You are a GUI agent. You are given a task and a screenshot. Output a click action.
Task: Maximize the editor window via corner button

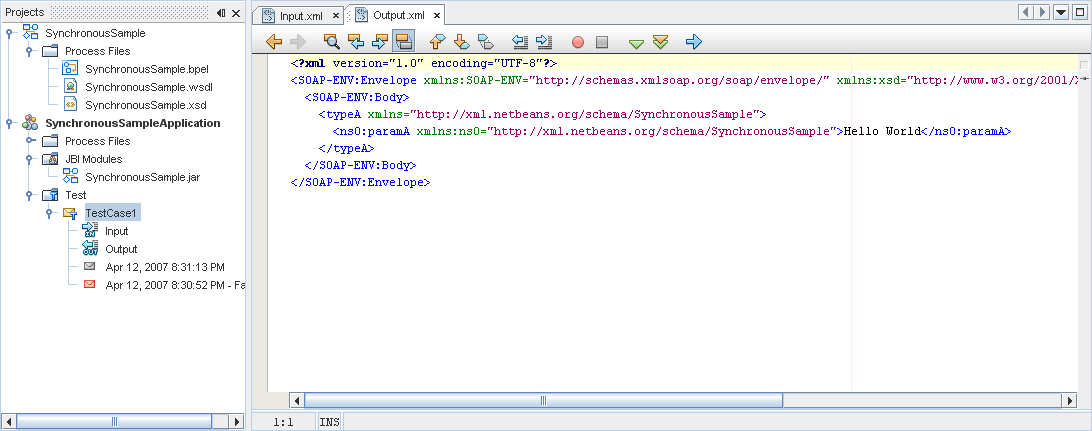pyautogui.click(x=1080, y=13)
